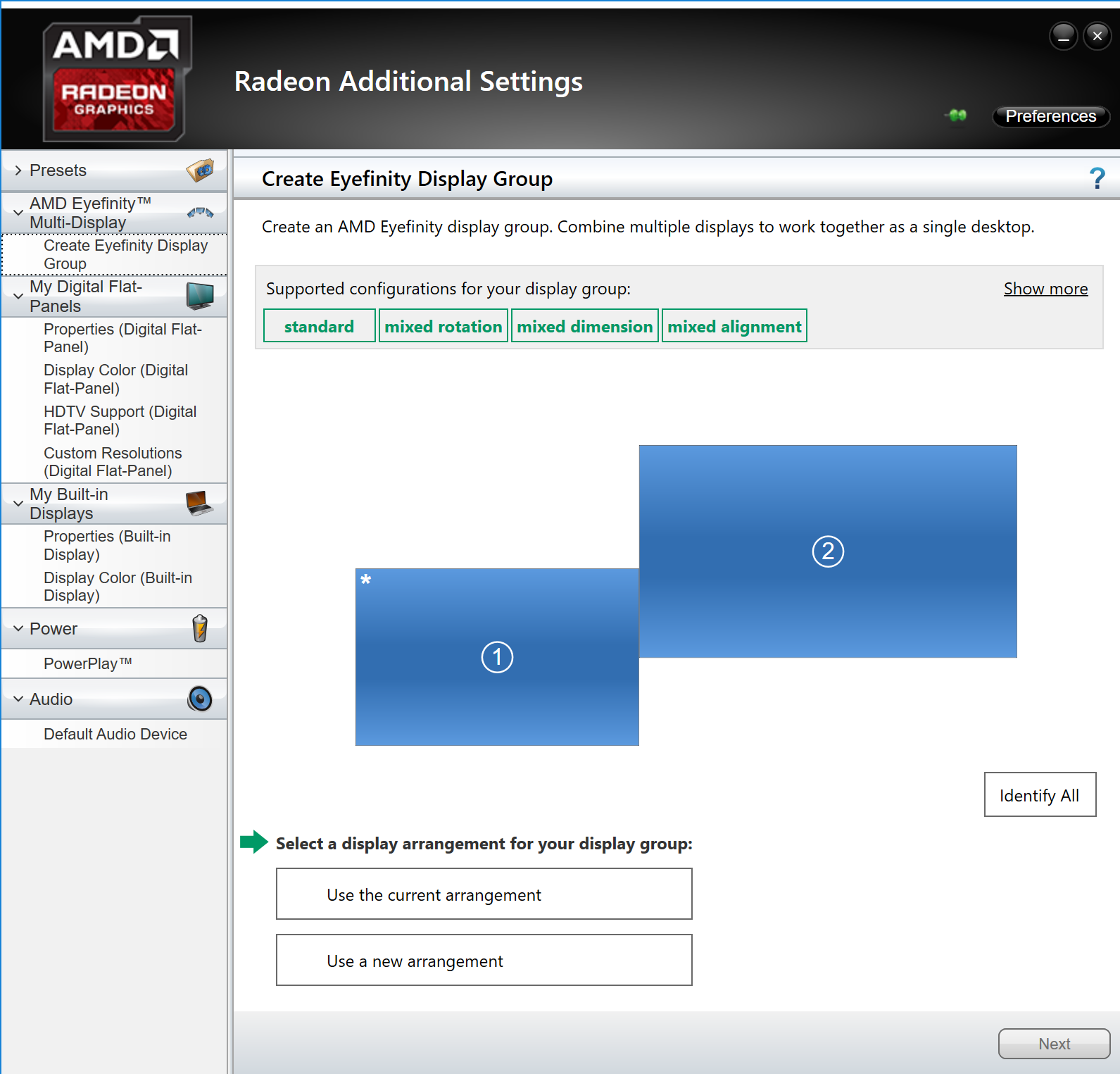This screenshot has height=1074, width=1120.
Task: Click the Built-in Displays laptop icon
Action: (200, 503)
